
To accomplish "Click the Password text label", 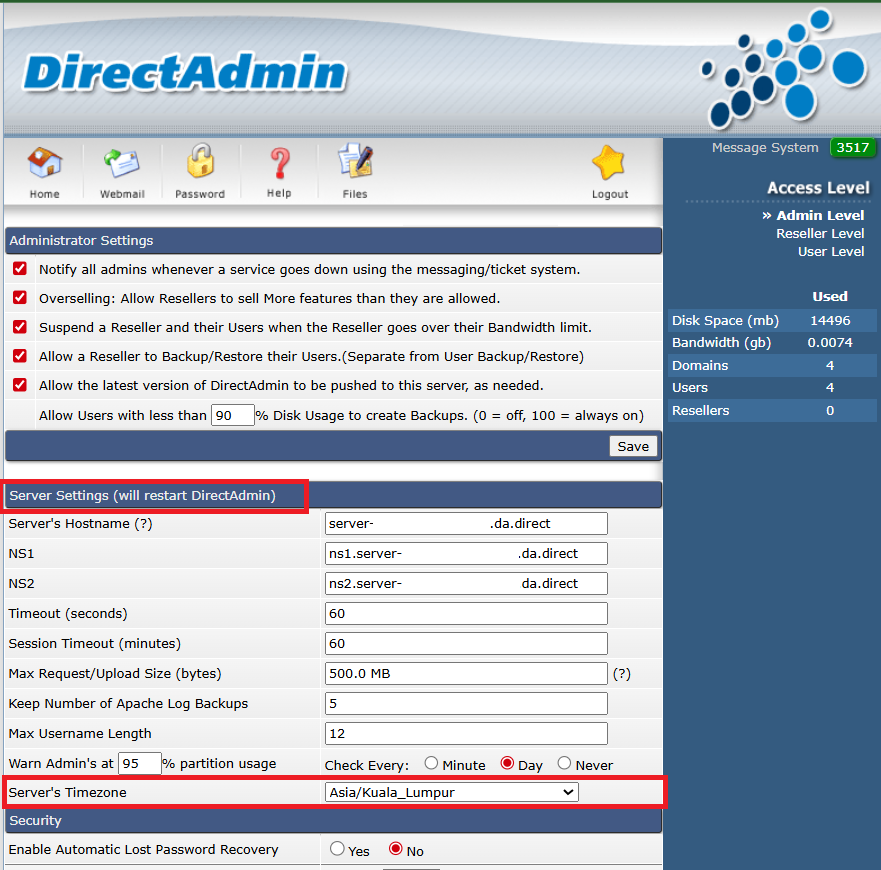I will [199, 194].
